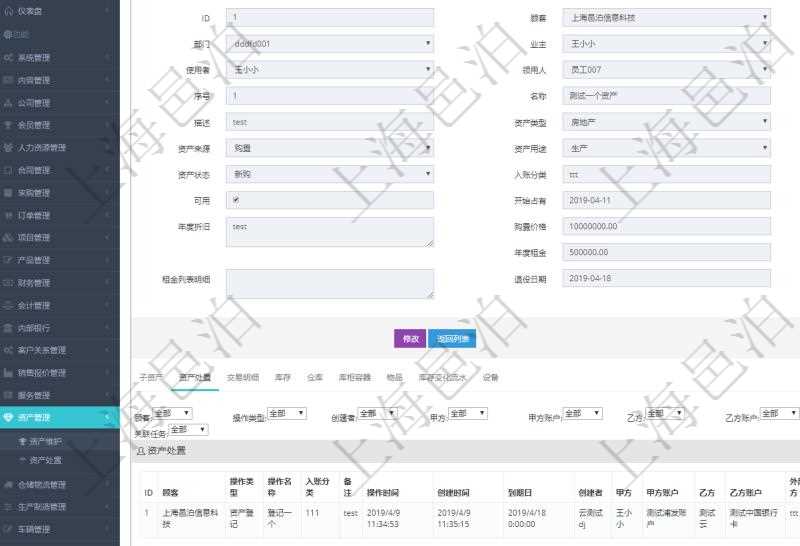Image resolution: width=800 pixels, height=546 pixels.
Task: Click the 操作时间 column header
Action: click(383, 492)
